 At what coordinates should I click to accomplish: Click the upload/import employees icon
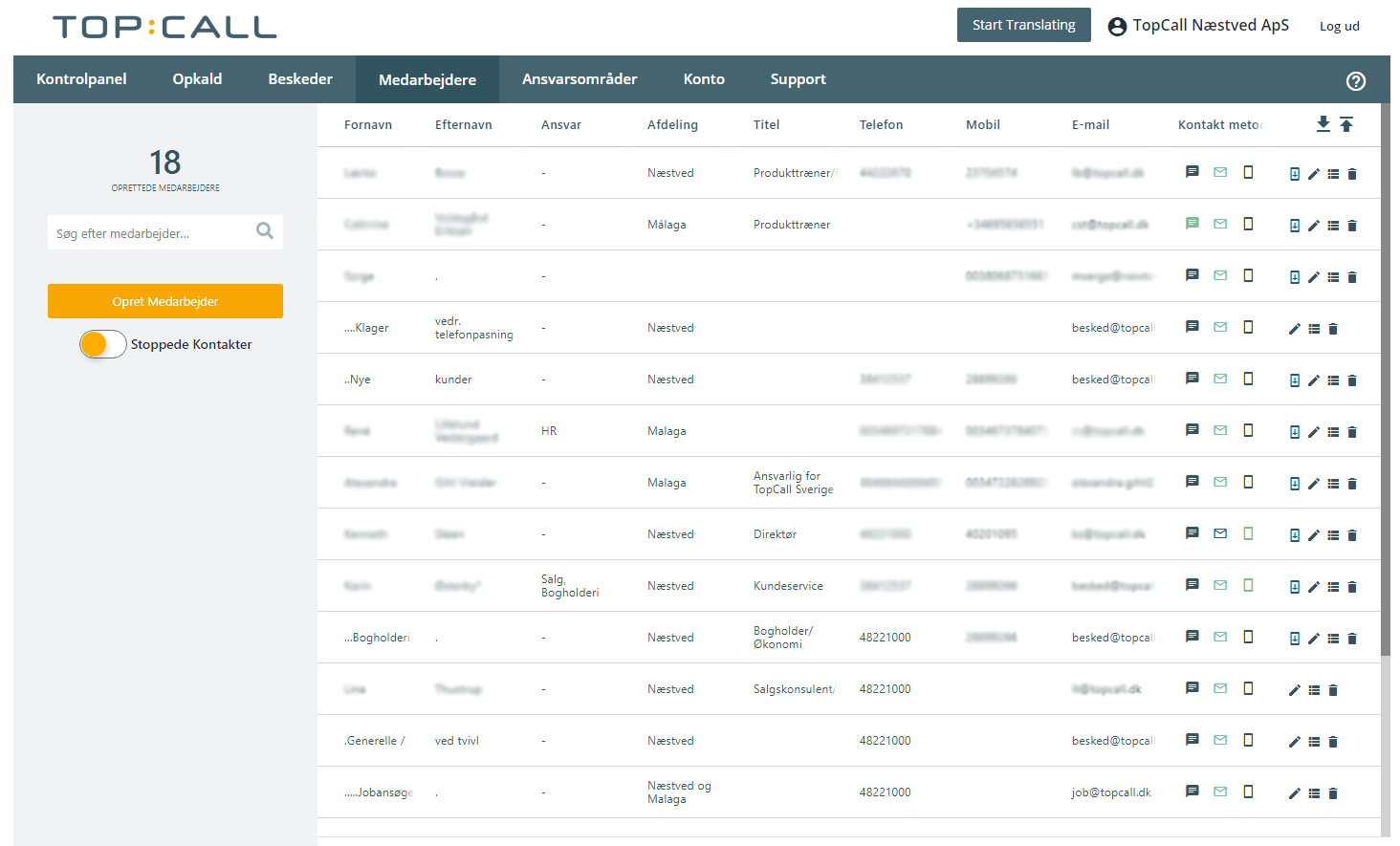pyautogui.click(x=1346, y=123)
